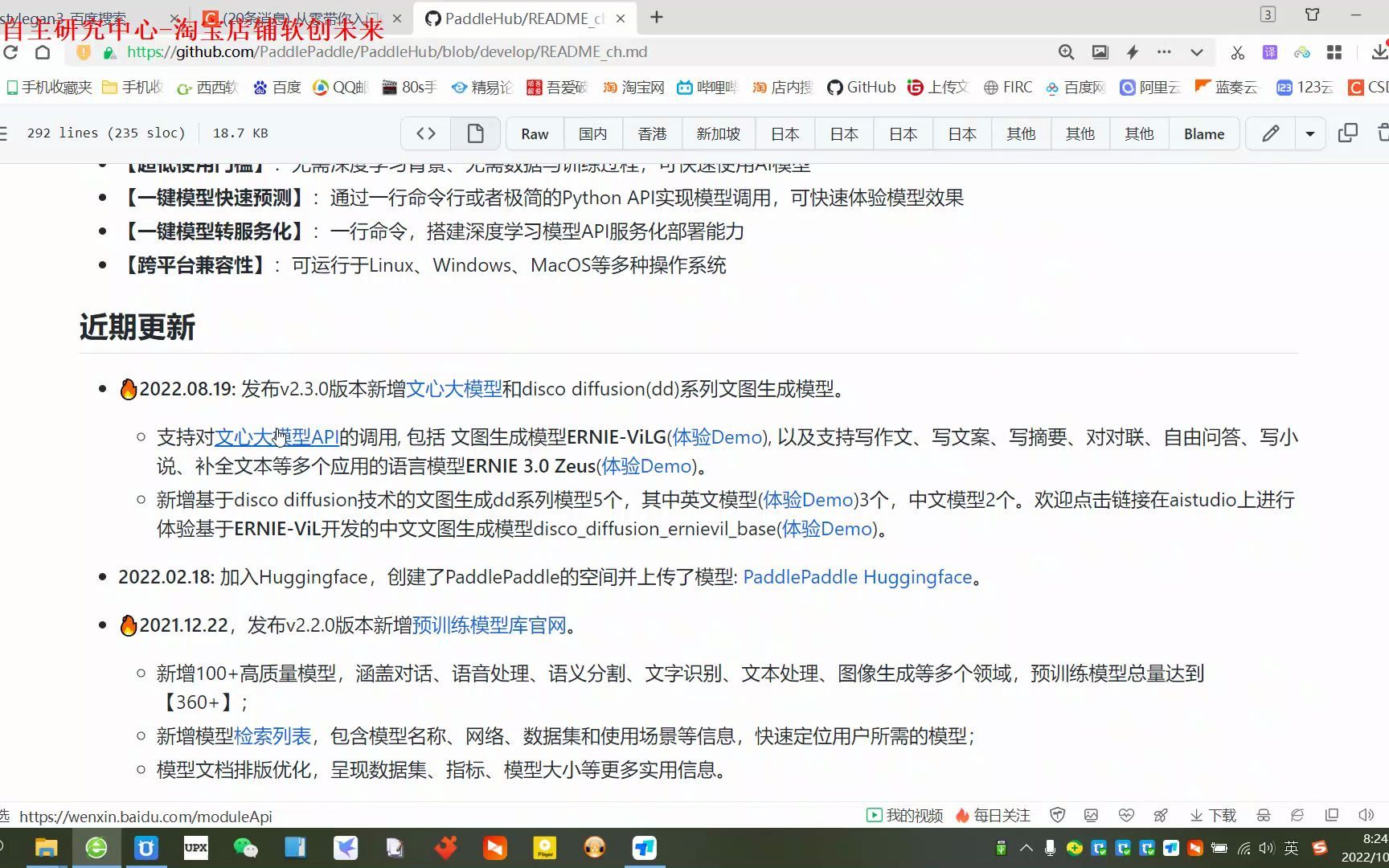Open the 哔哩哔 bookmark
The width and height of the screenshot is (1389, 868).
pyautogui.click(x=707, y=87)
